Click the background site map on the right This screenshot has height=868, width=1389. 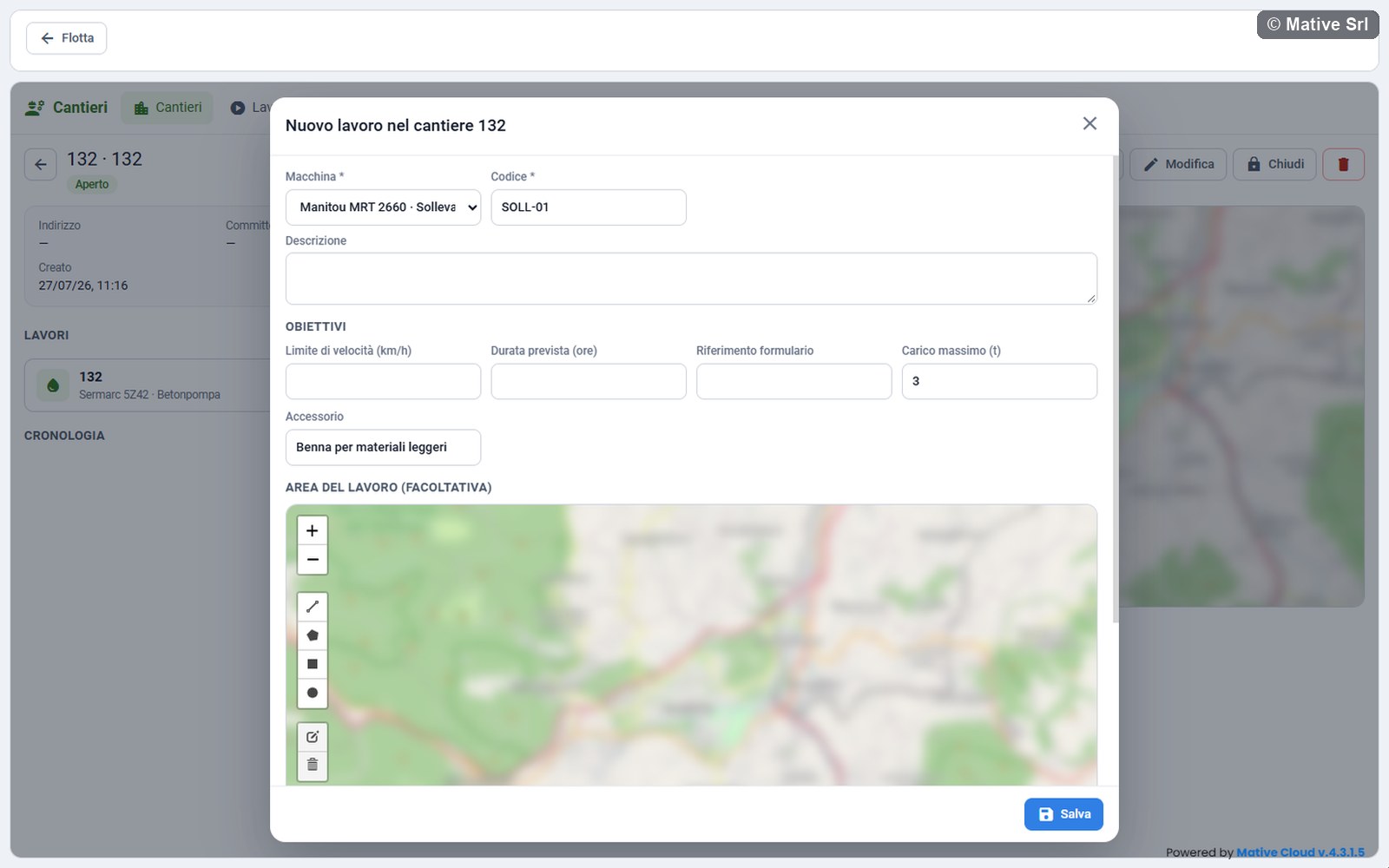coord(1241,406)
